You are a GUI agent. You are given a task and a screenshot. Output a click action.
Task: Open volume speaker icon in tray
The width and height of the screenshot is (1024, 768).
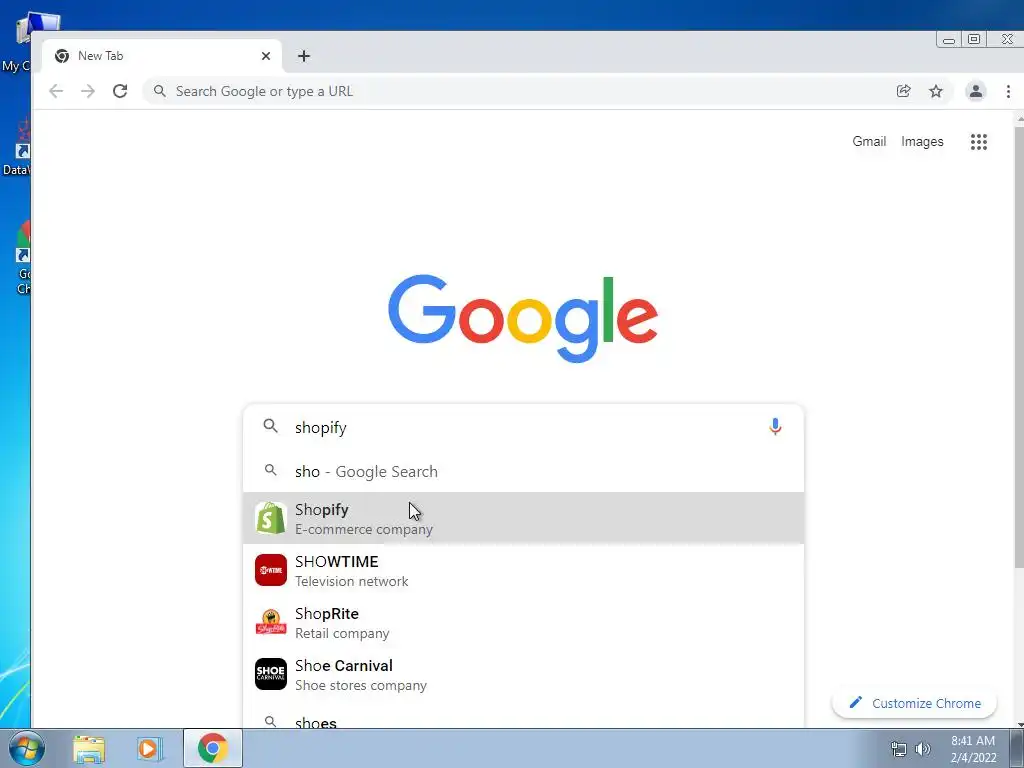coord(923,749)
